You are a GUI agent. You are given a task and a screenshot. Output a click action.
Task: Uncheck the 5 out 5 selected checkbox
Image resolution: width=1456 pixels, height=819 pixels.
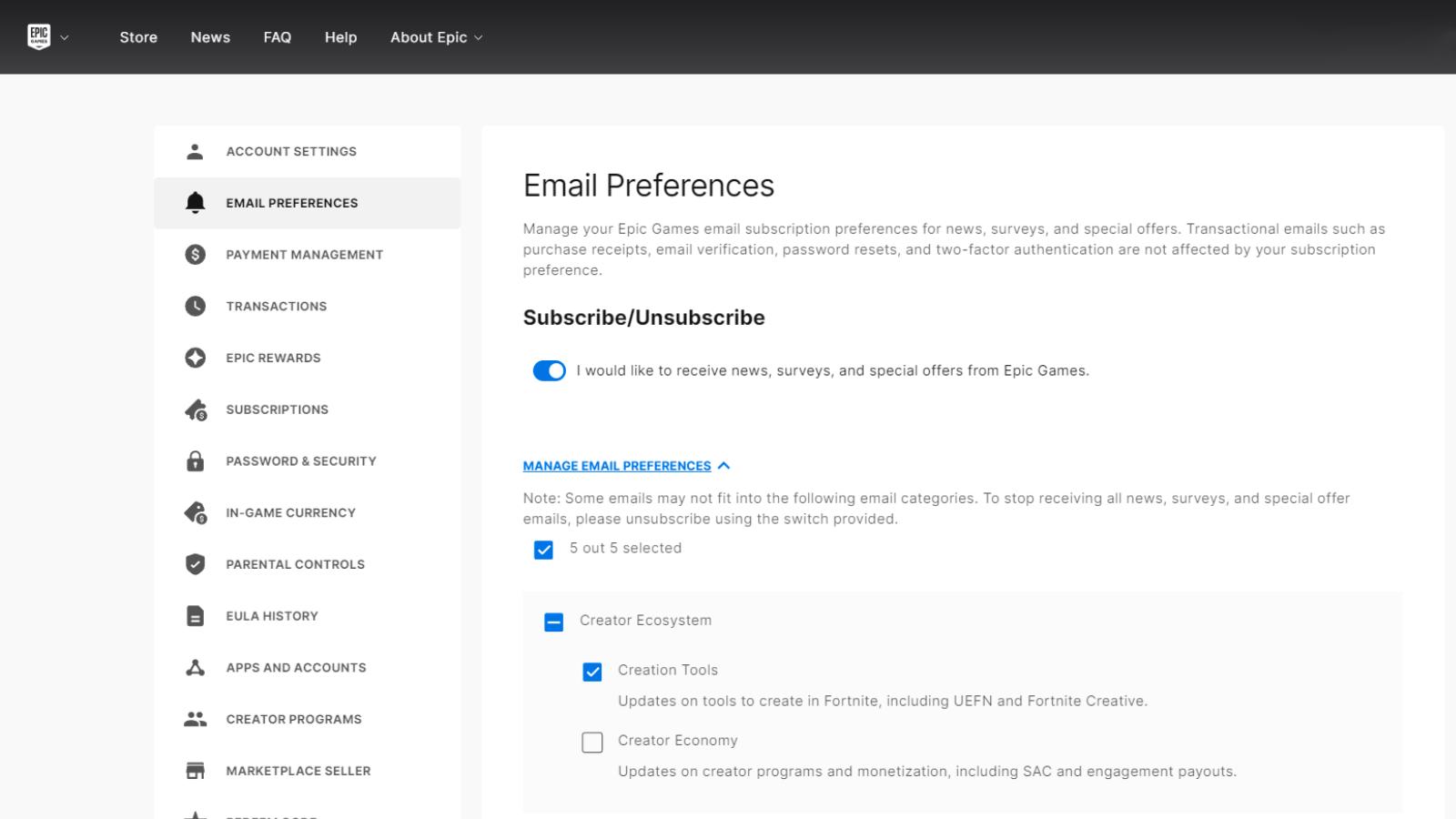[x=543, y=550]
